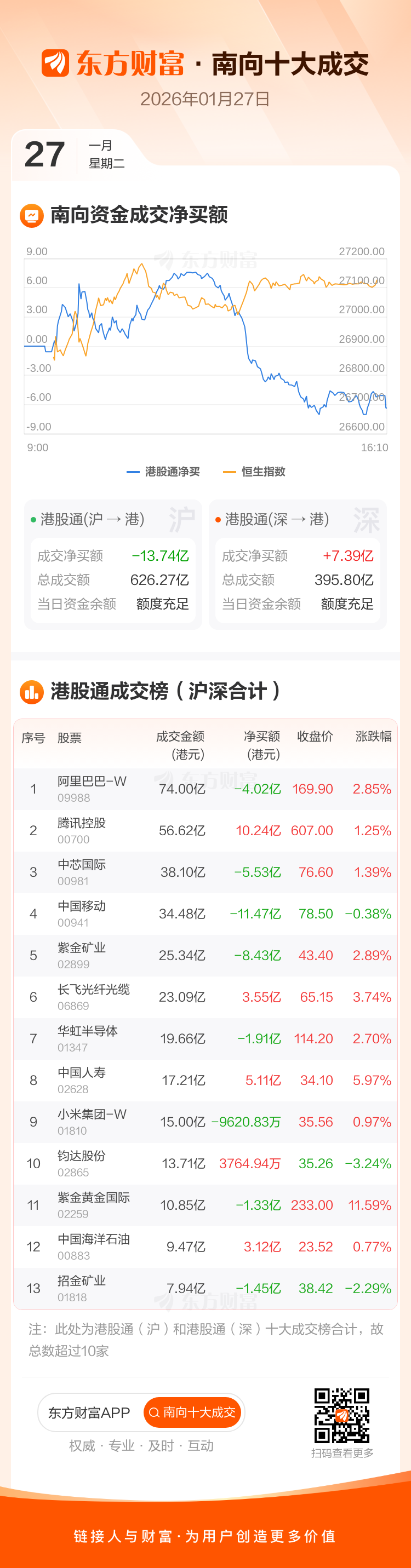Select the 净买额 column header
The height and width of the screenshot is (1568, 411).
click(x=262, y=745)
